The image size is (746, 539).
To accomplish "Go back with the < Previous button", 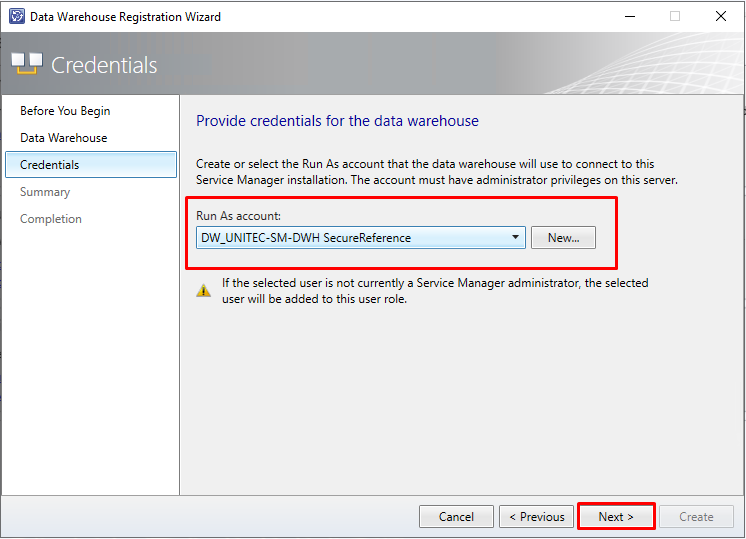I will tap(537, 517).
